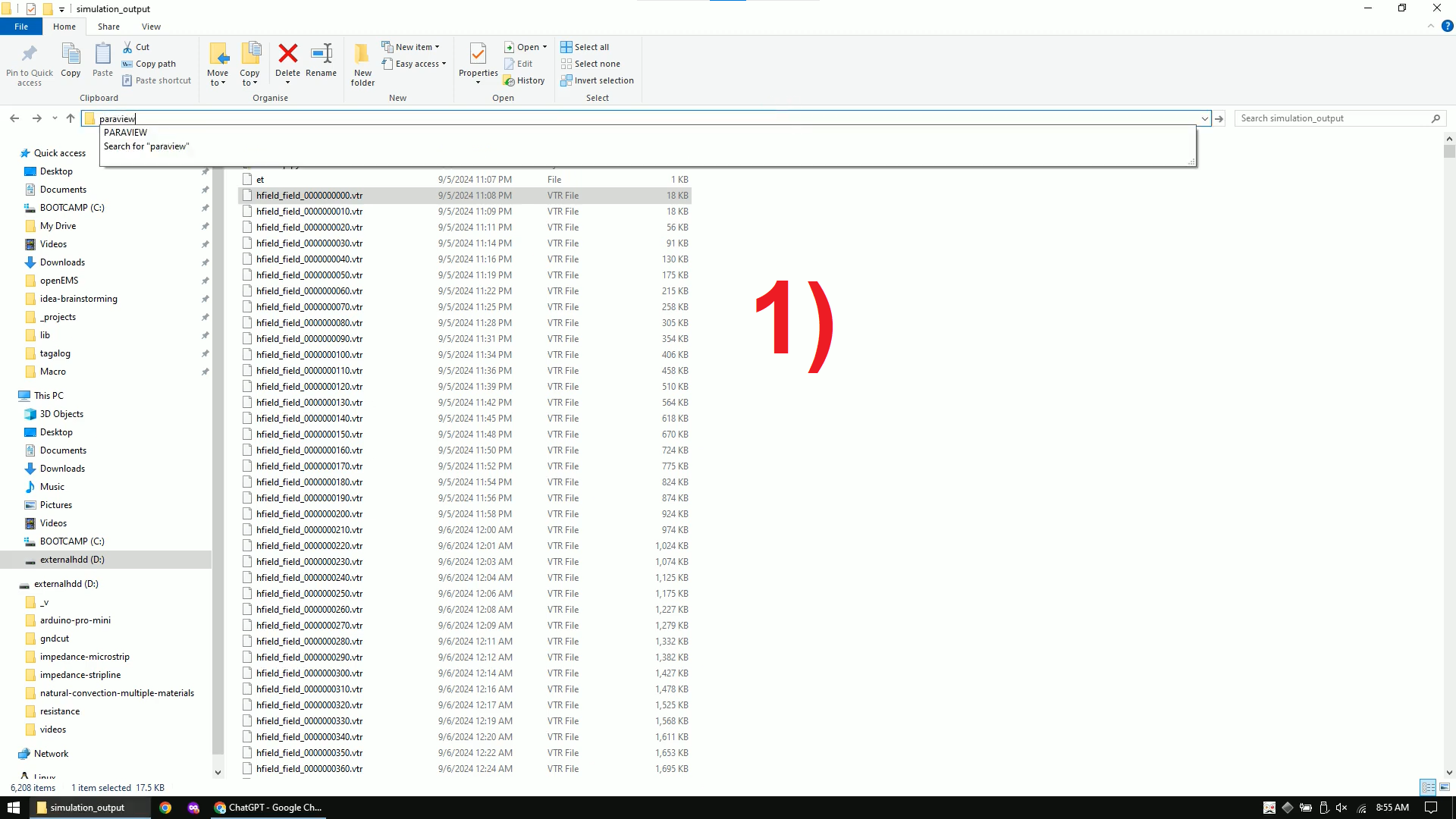The image size is (1456, 819).
Task: Select the file named et
Action: pos(465,180)
